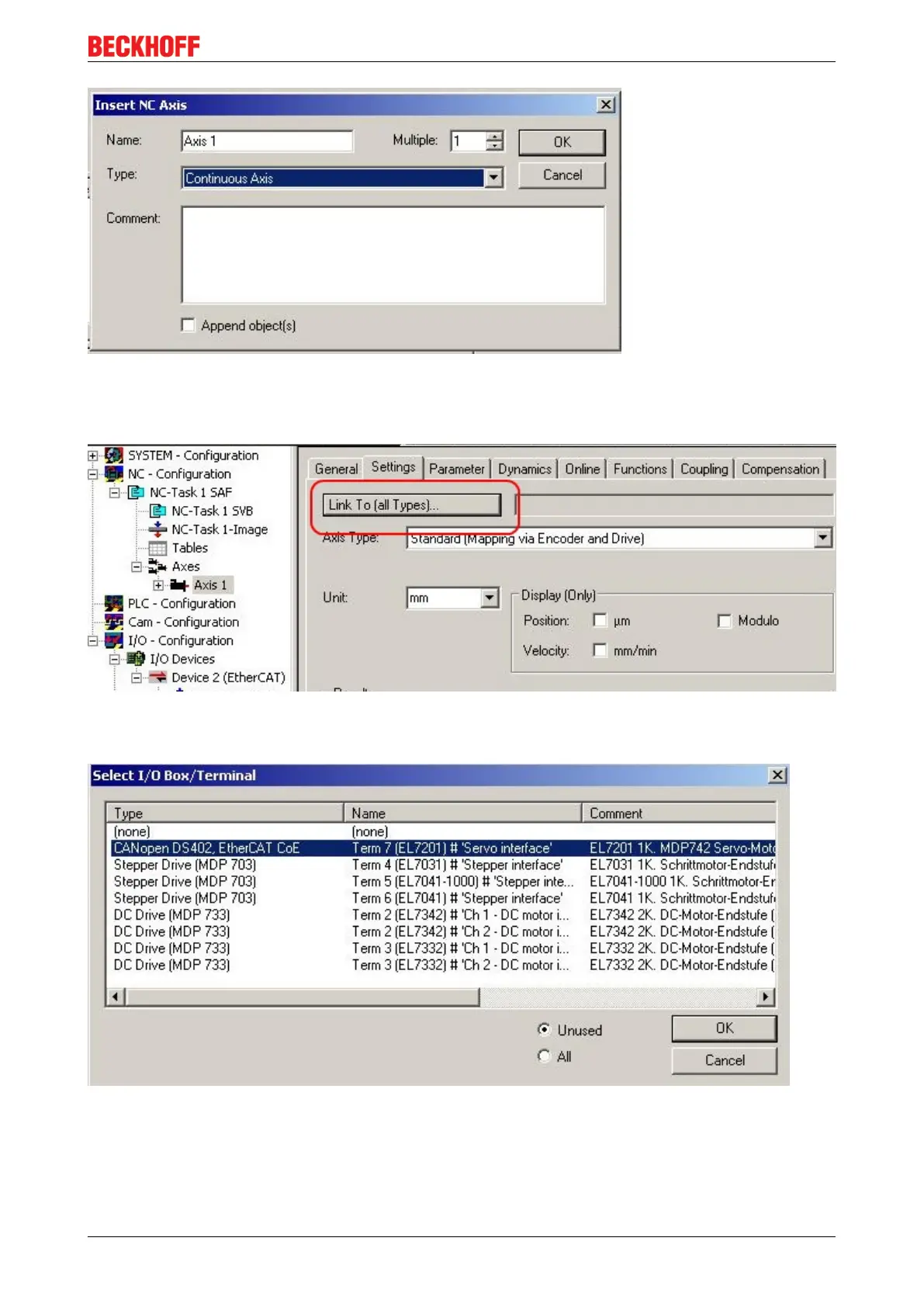Select the CANopen DS402, EtherCAT CoE row
The width and height of the screenshot is (924, 1307).
(443, 848)
